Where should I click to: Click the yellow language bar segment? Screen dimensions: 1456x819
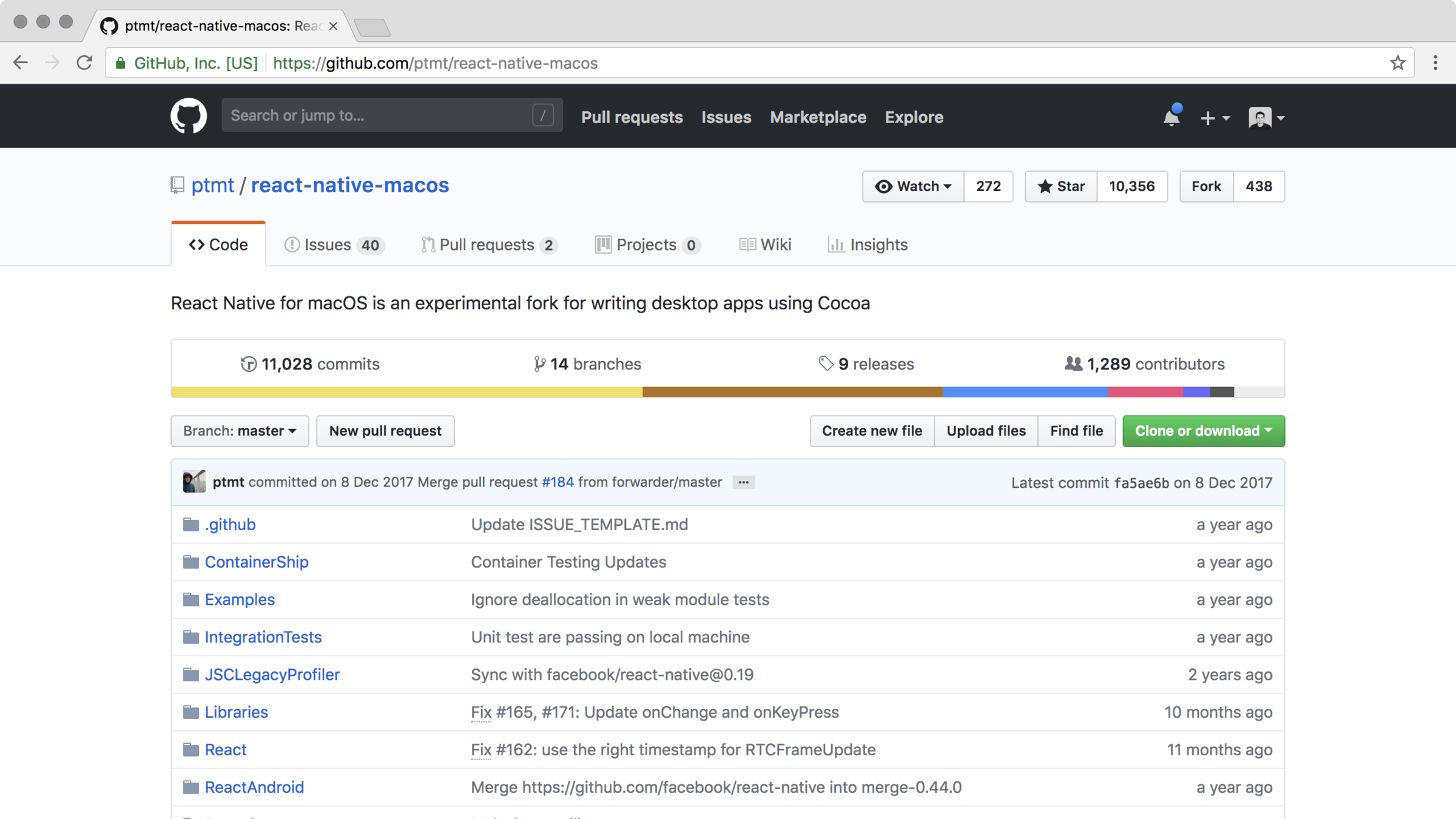(406, 392)
